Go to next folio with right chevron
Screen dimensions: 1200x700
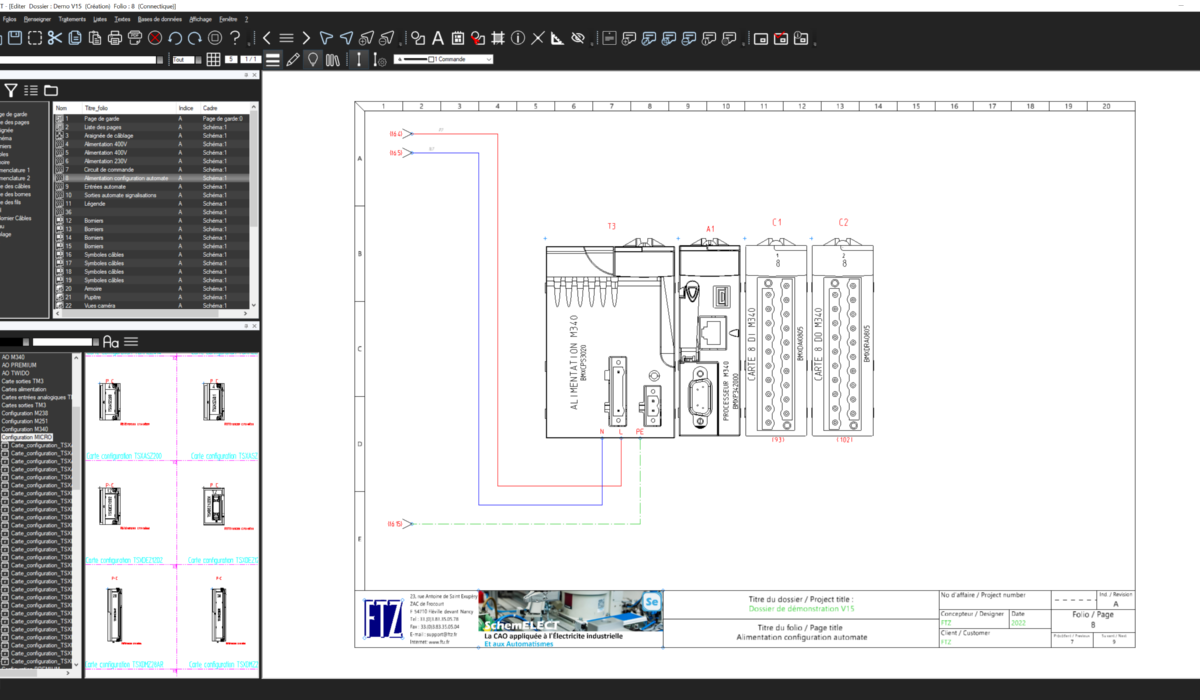(x=306, y=38)
